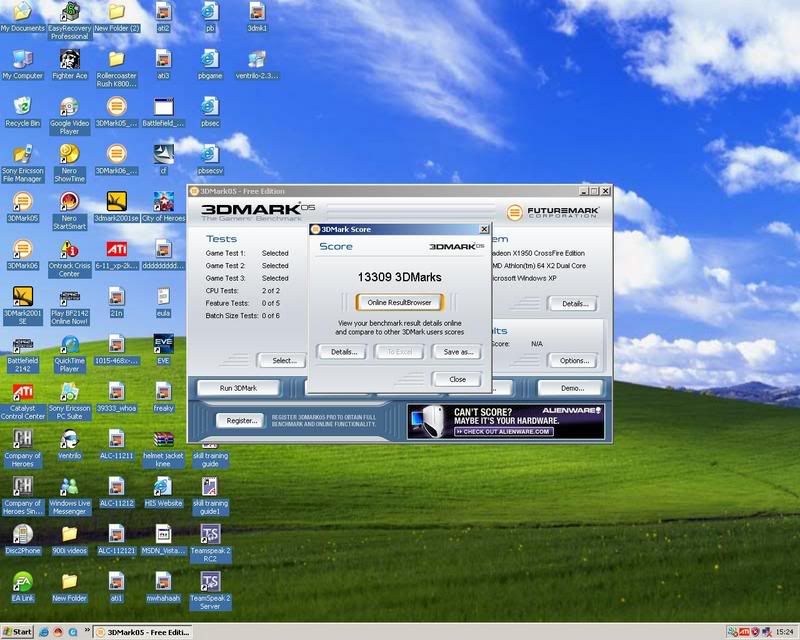Click the Register button
The image size is (800, 640).
point(241,421)
